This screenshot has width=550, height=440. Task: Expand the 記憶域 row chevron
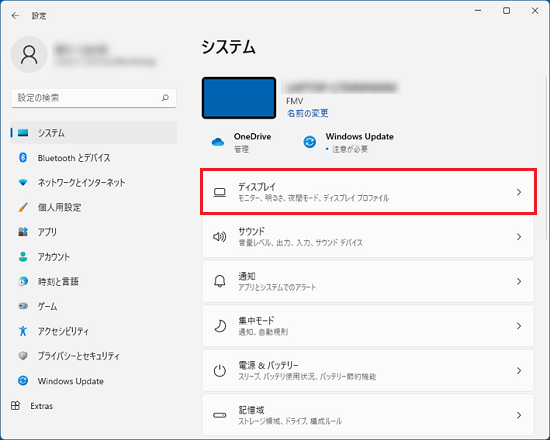(519, 415)
